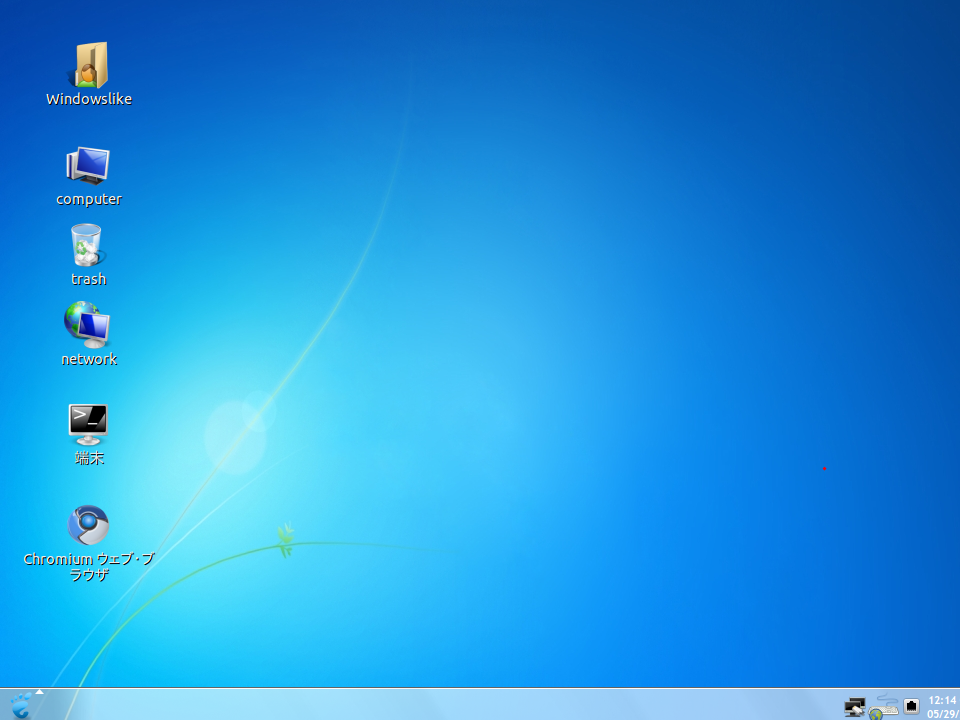Click the two-monitors network tray icon
The image size is (960, 720).
coord(854,707)
